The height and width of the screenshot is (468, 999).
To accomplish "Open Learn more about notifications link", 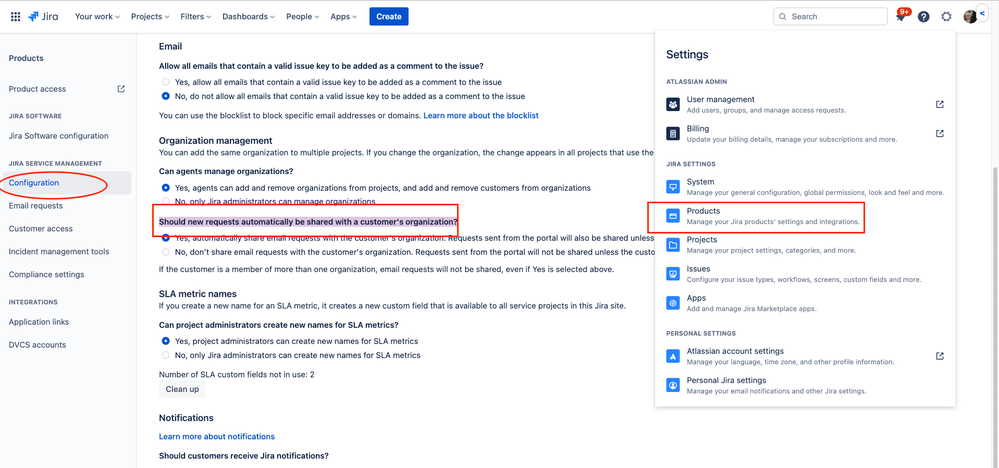I will click(x=217, y=436).
